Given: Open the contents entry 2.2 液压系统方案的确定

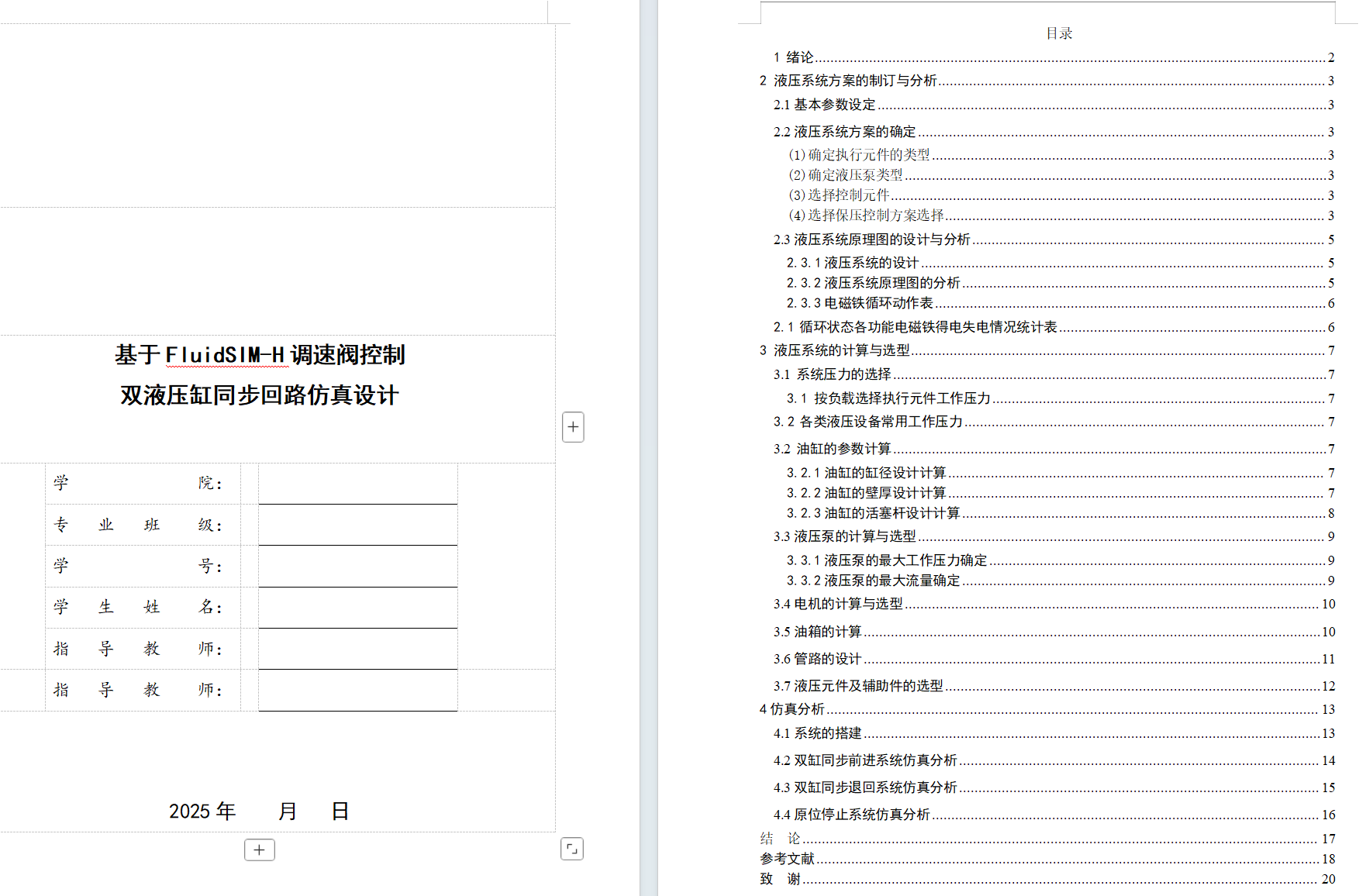Looking at the screenshot, I should coord(1053,132).
